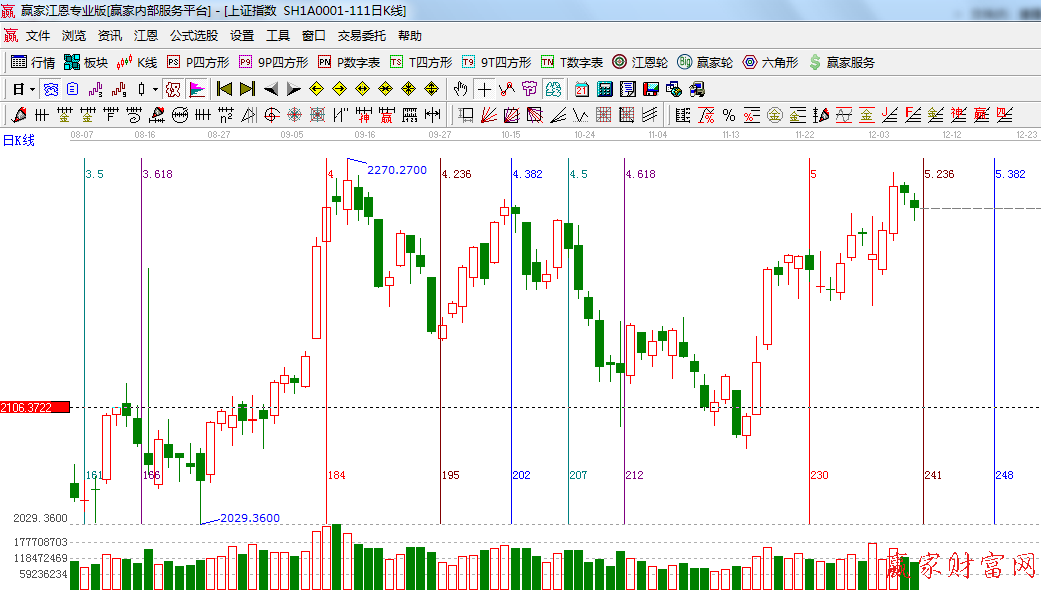Click the 行情 quotes button
The image size is (1041, 590).
(33, 62)
